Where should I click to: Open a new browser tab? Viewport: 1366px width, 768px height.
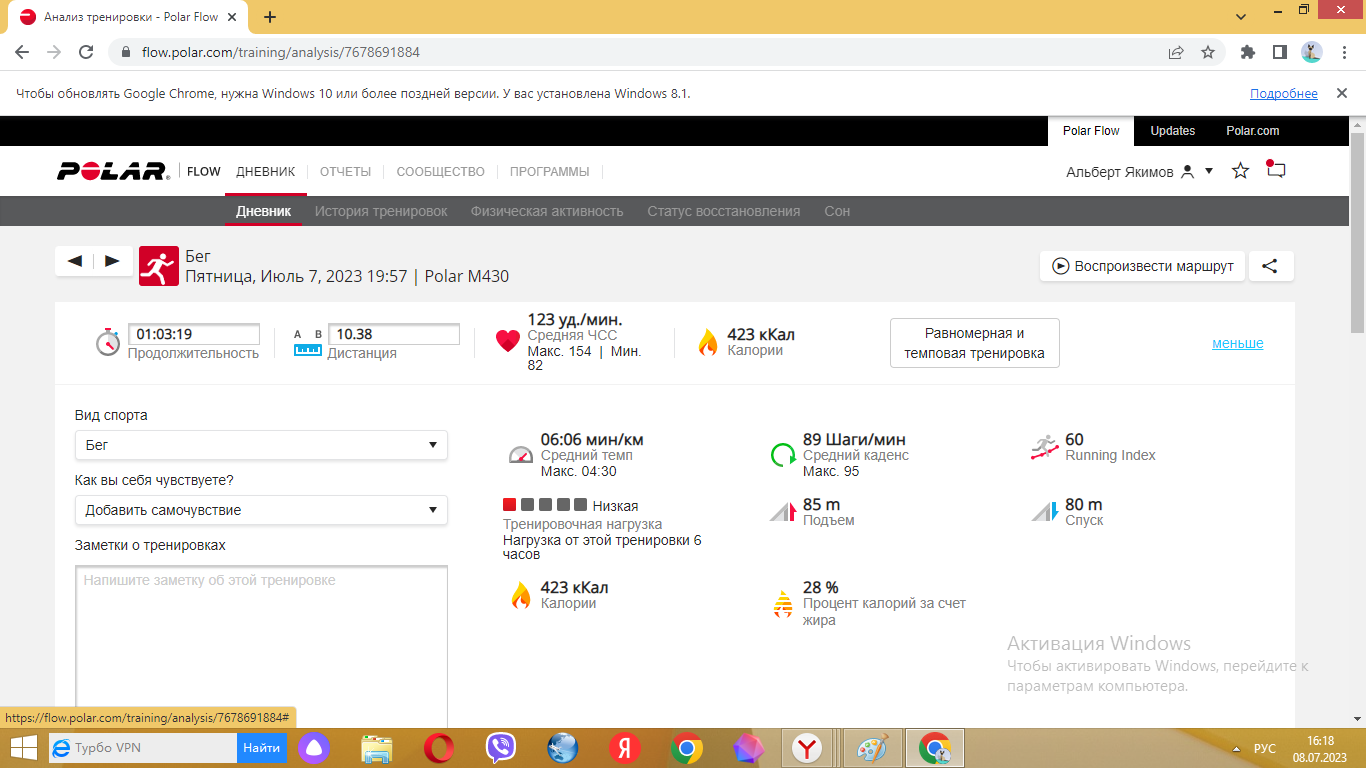click(x=269, y=16)
